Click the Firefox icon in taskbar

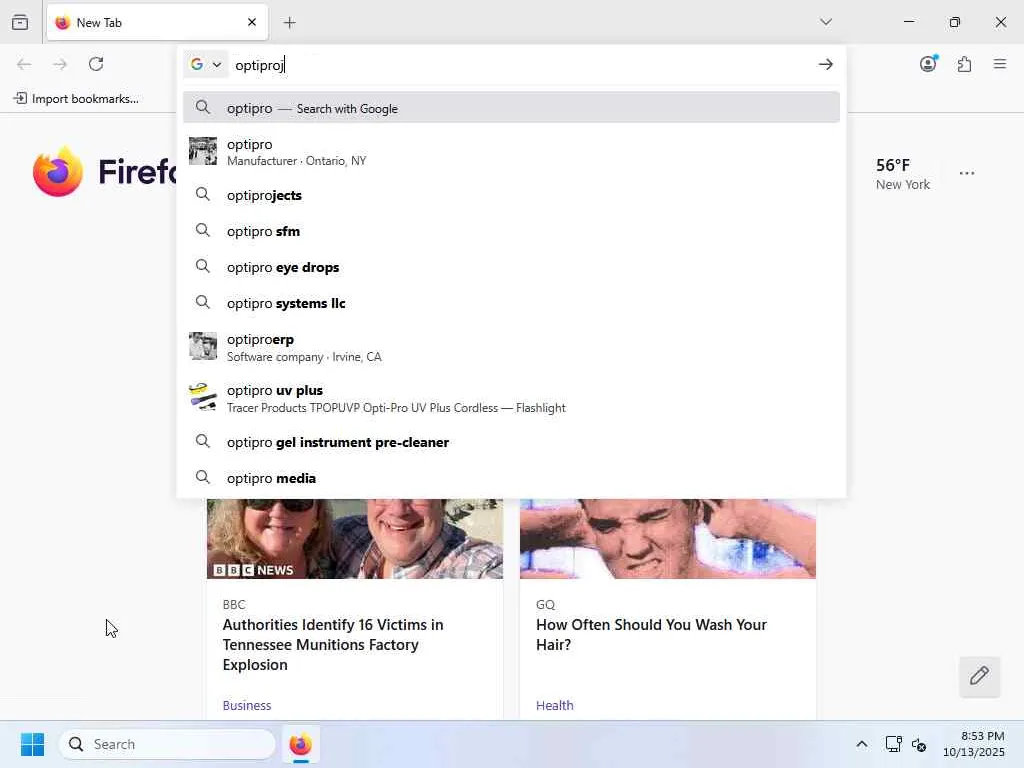tap(300, 744)
